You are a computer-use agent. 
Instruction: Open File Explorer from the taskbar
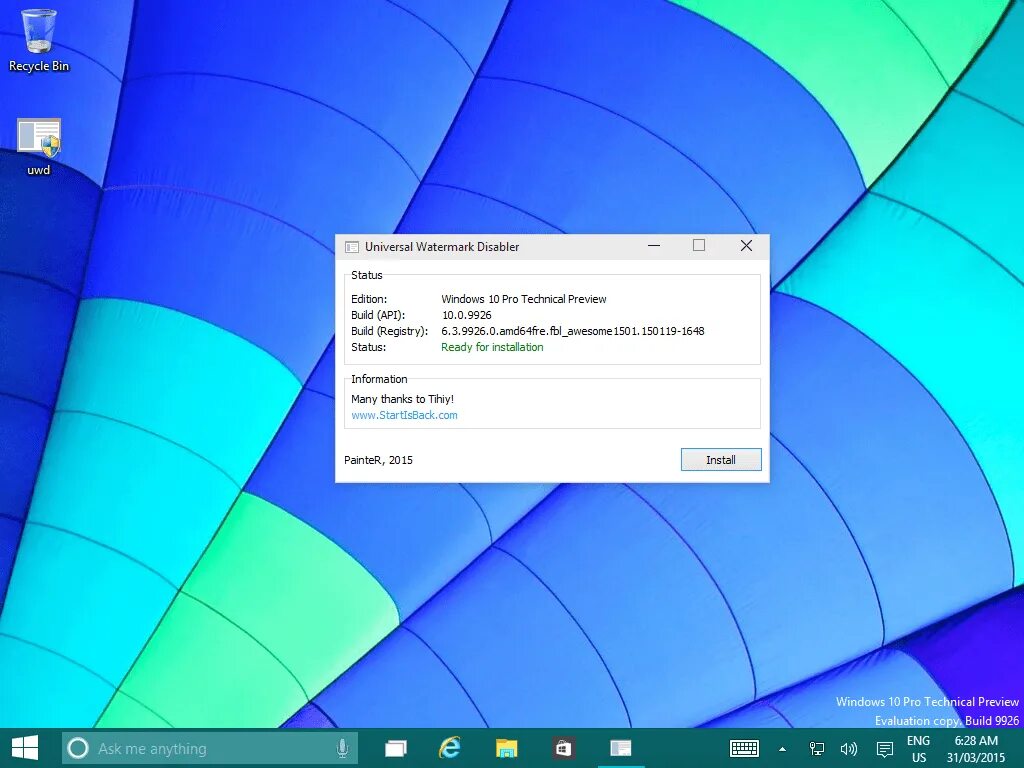point(506,748)
